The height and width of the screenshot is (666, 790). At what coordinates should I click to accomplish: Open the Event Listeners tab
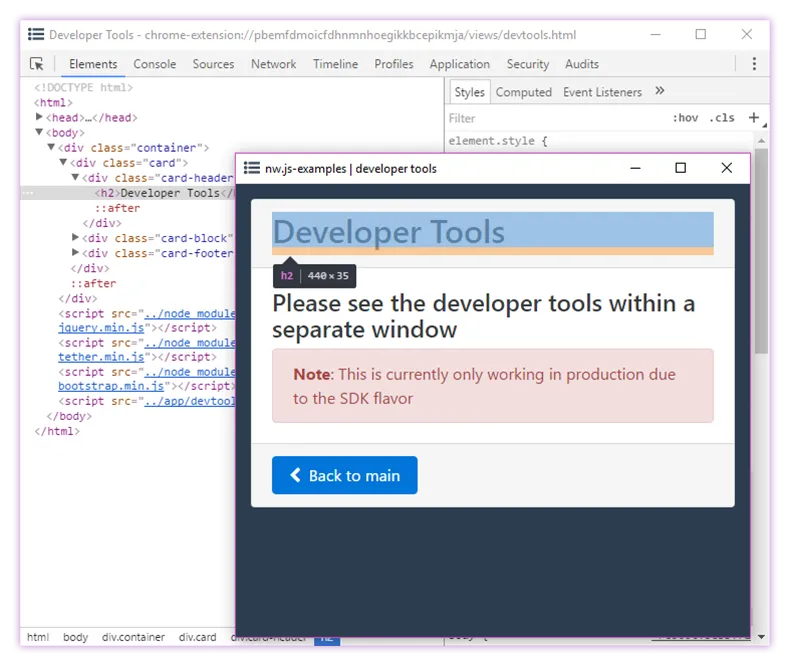(x=602, y=92)
